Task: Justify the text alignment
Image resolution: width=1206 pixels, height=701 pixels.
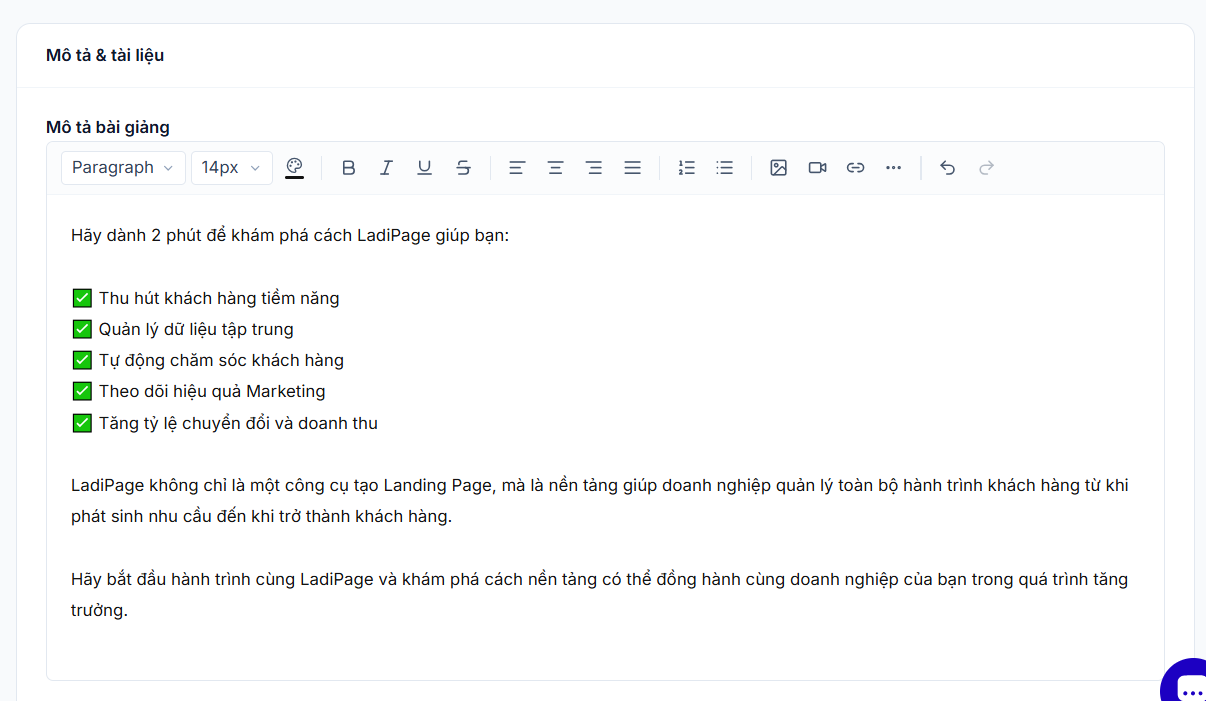Action: pos(632,168)
